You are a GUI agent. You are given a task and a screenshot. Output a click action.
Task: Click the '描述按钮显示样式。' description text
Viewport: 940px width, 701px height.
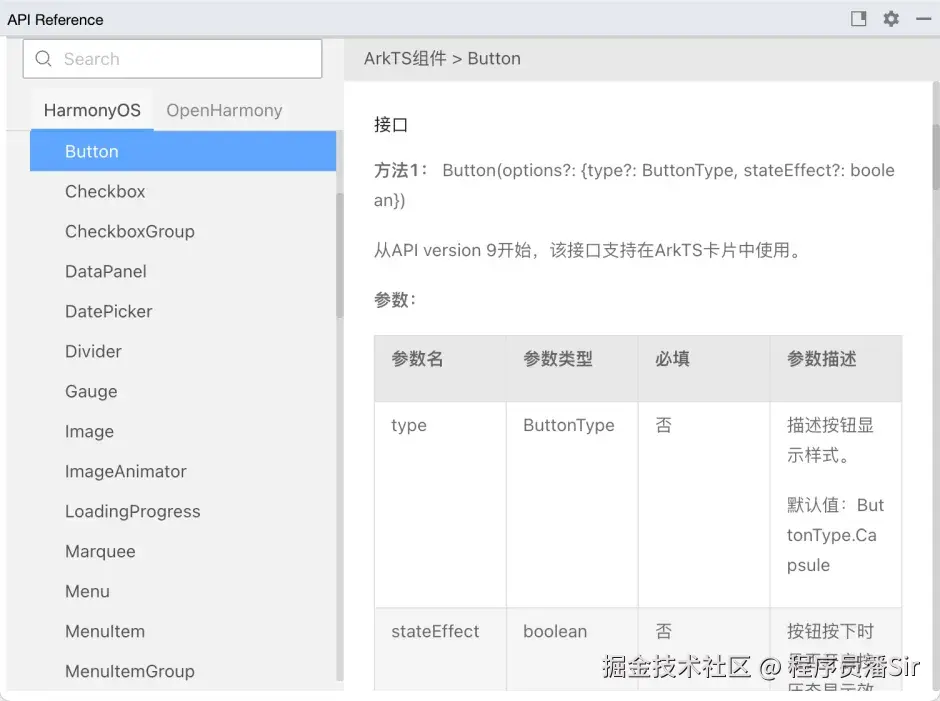coord(830,440)
